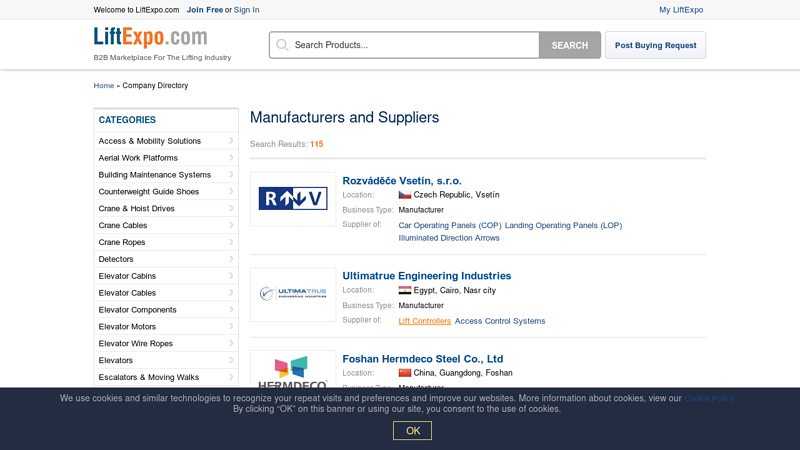Select Elevator Components category
This screenshot has height=450, width=800.
[x=166, y=310]
